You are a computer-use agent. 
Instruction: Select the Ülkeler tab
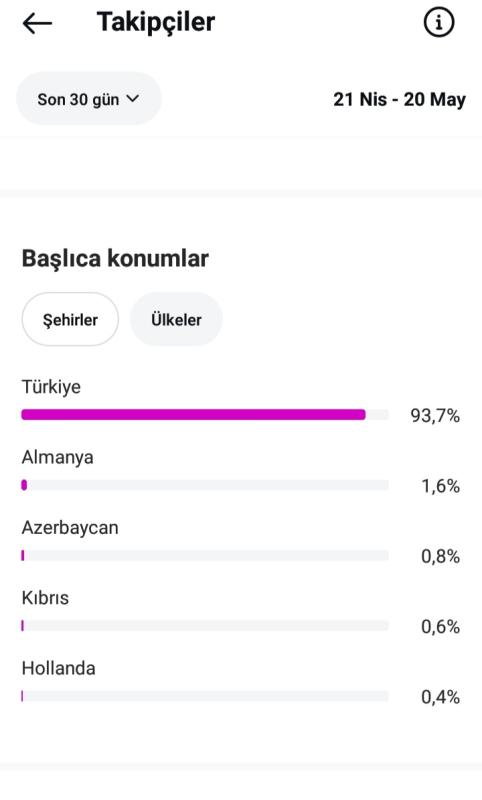(x=176, y=320)
